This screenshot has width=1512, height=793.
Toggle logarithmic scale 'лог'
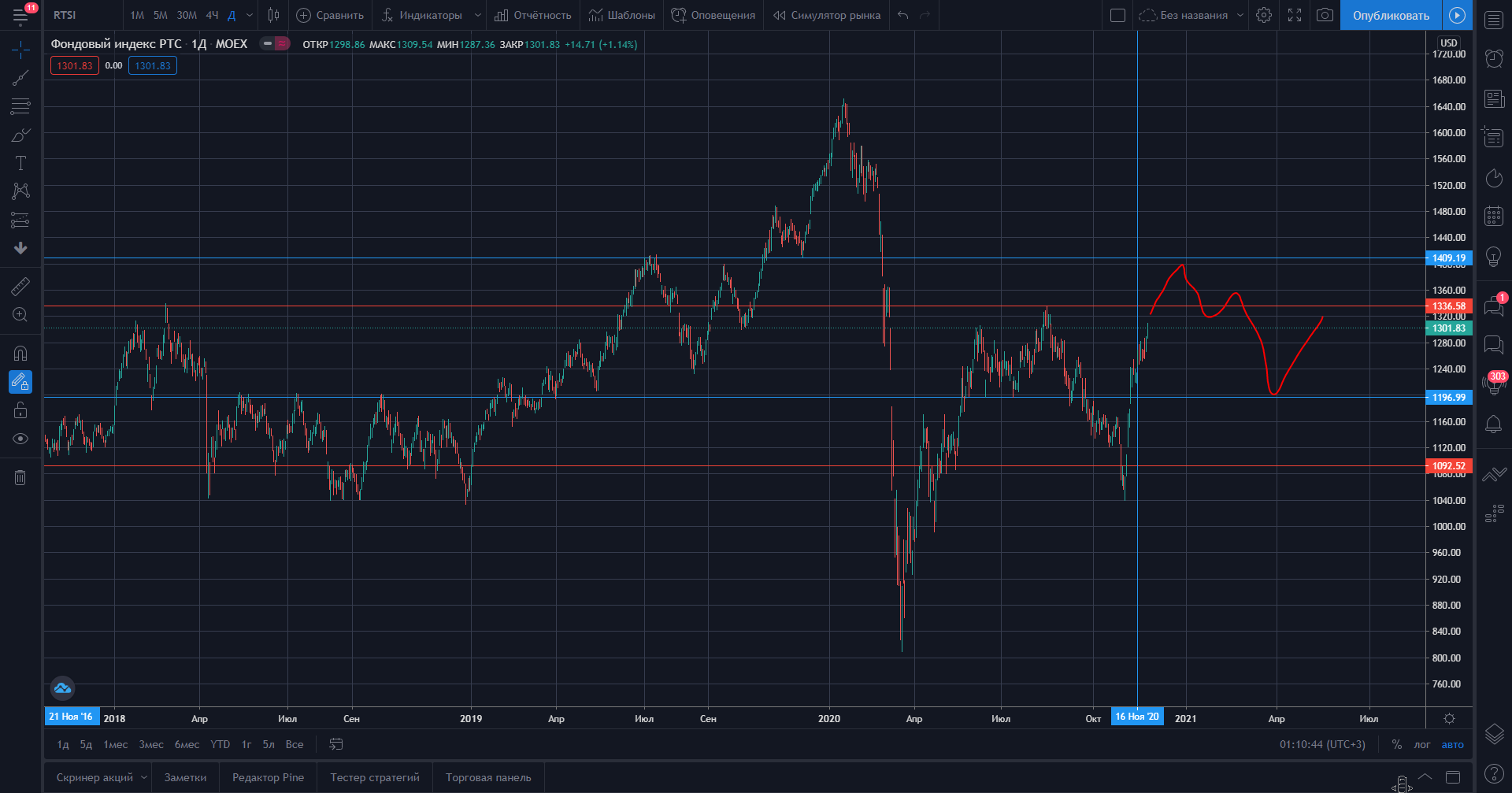1421,744
